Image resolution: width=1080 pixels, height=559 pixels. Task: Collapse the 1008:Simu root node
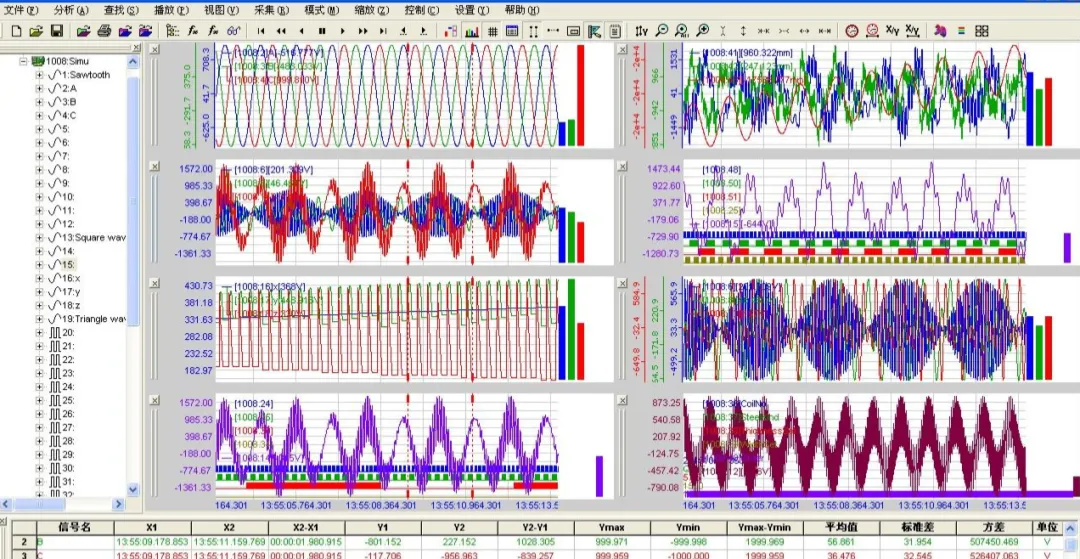(23, 61)
